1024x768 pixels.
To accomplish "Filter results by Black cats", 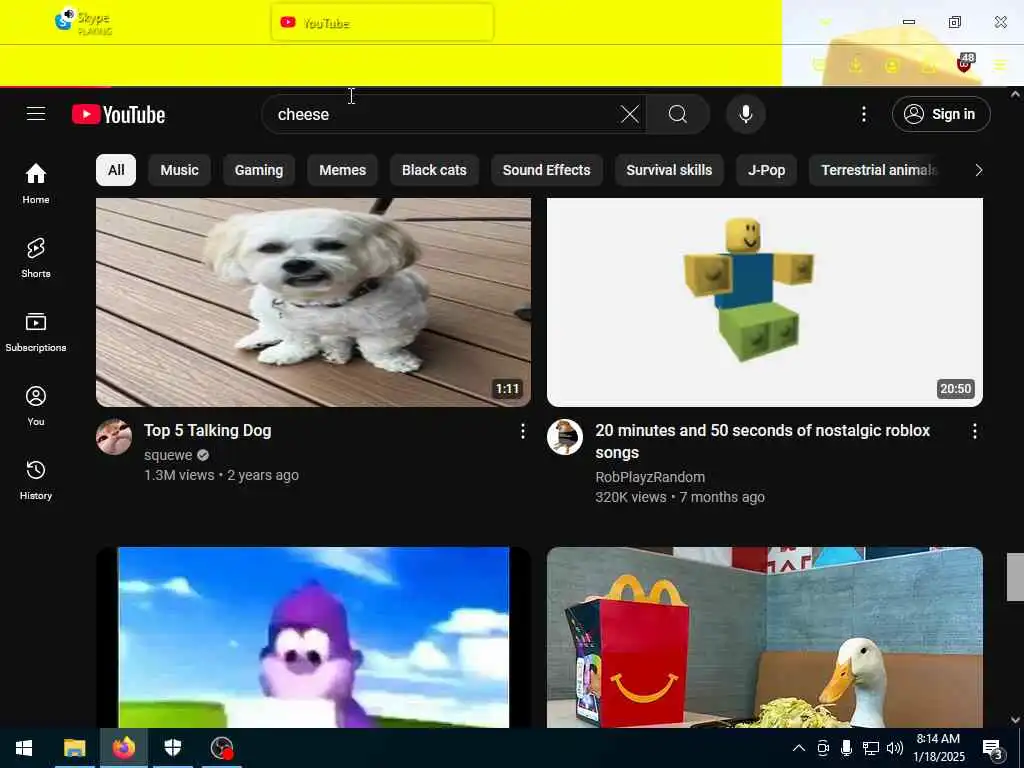I will [434, 170].
